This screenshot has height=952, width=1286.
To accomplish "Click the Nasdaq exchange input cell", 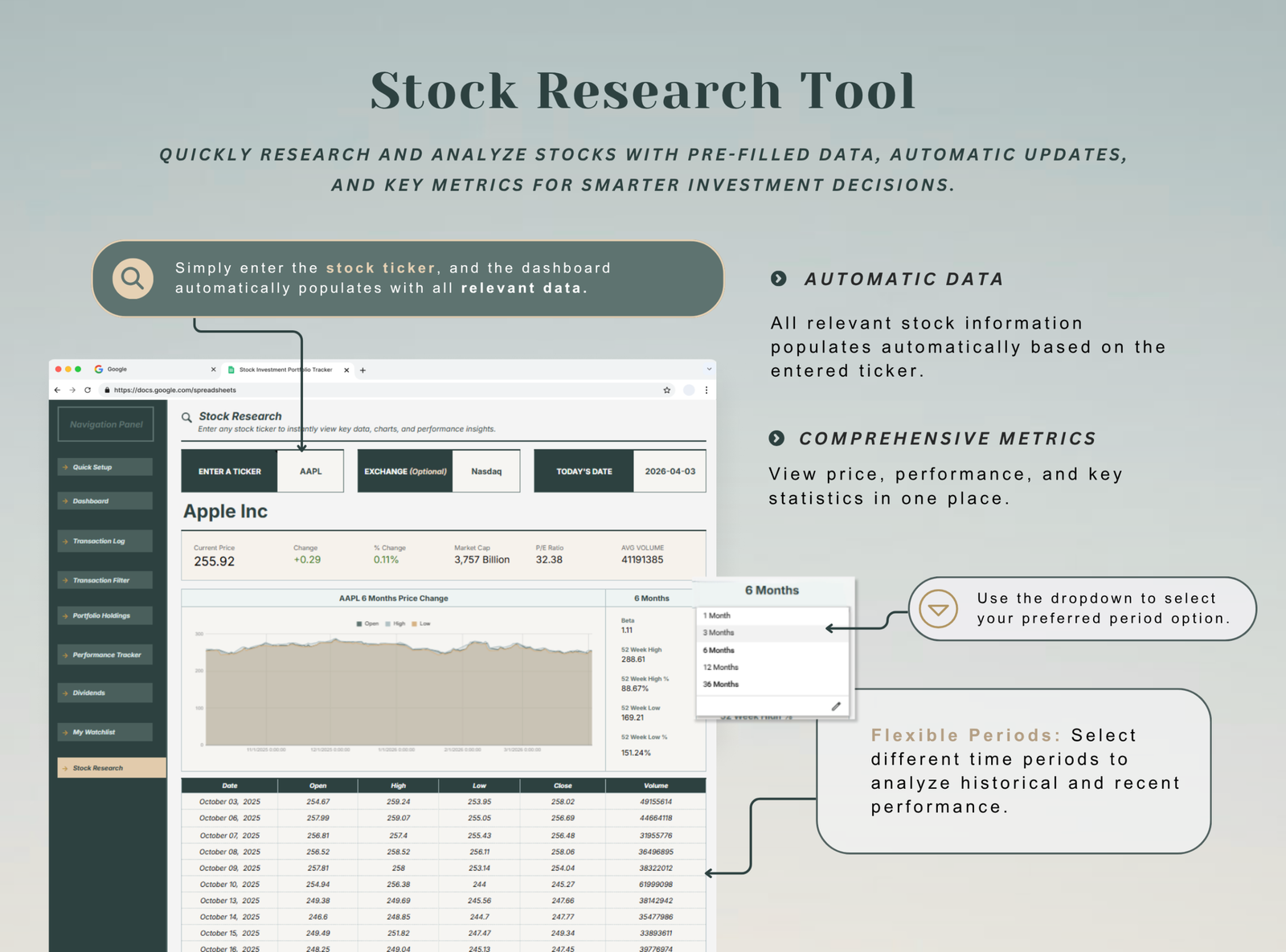I will click(486, 471).
